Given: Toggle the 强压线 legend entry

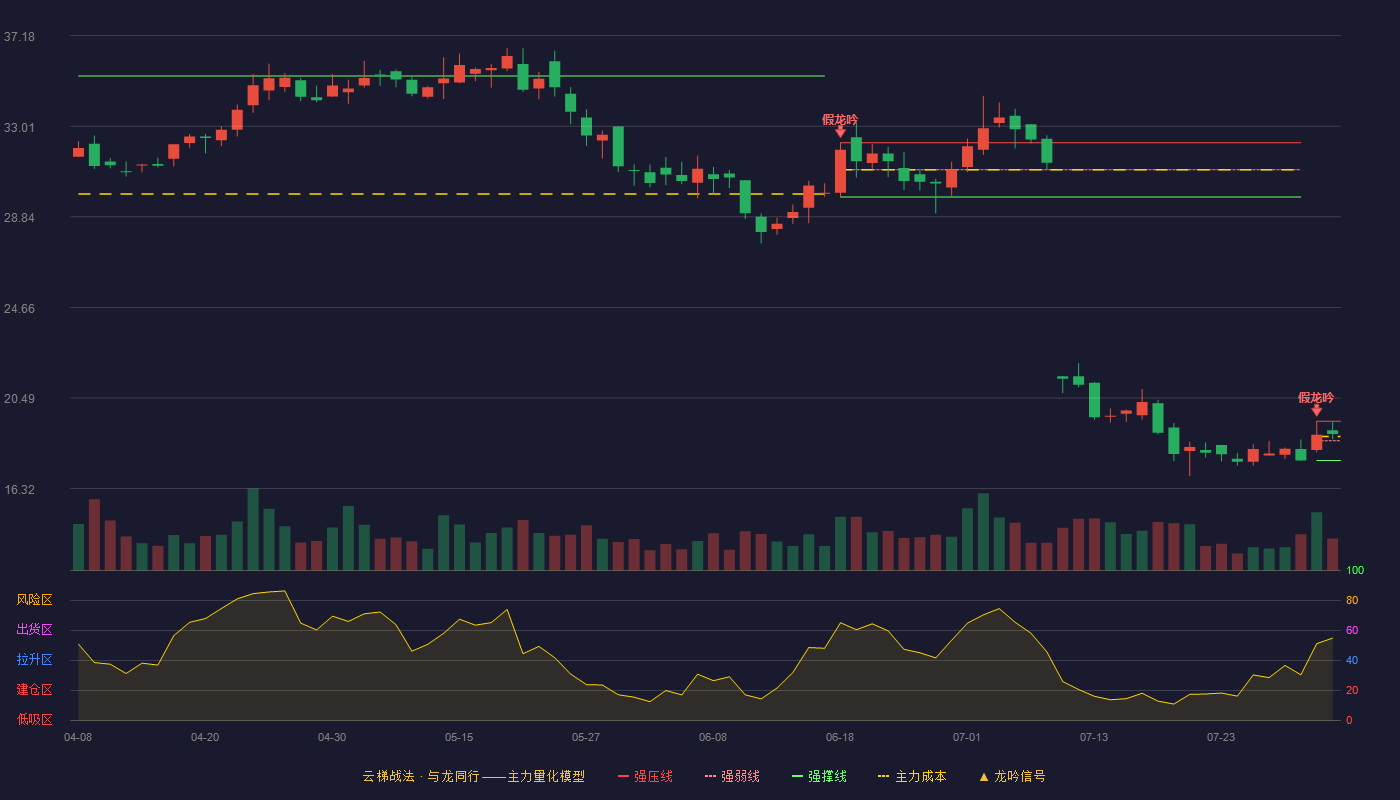Looking at the screenshot, I should (x=645, y=776).
